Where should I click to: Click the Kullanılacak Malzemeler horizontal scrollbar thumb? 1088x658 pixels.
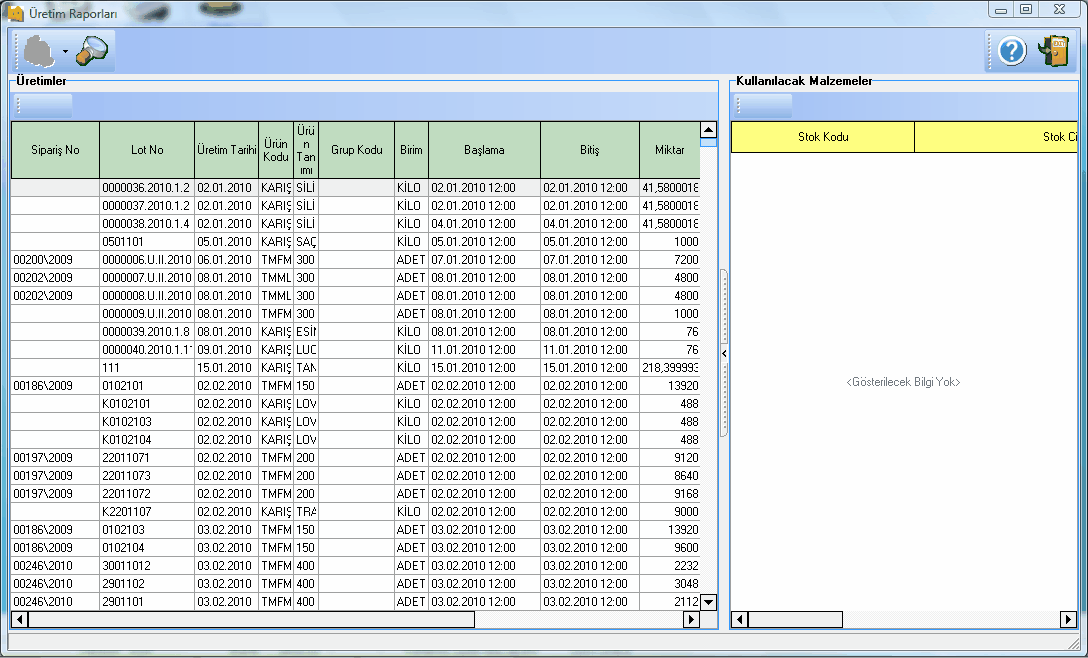point(795,619)
